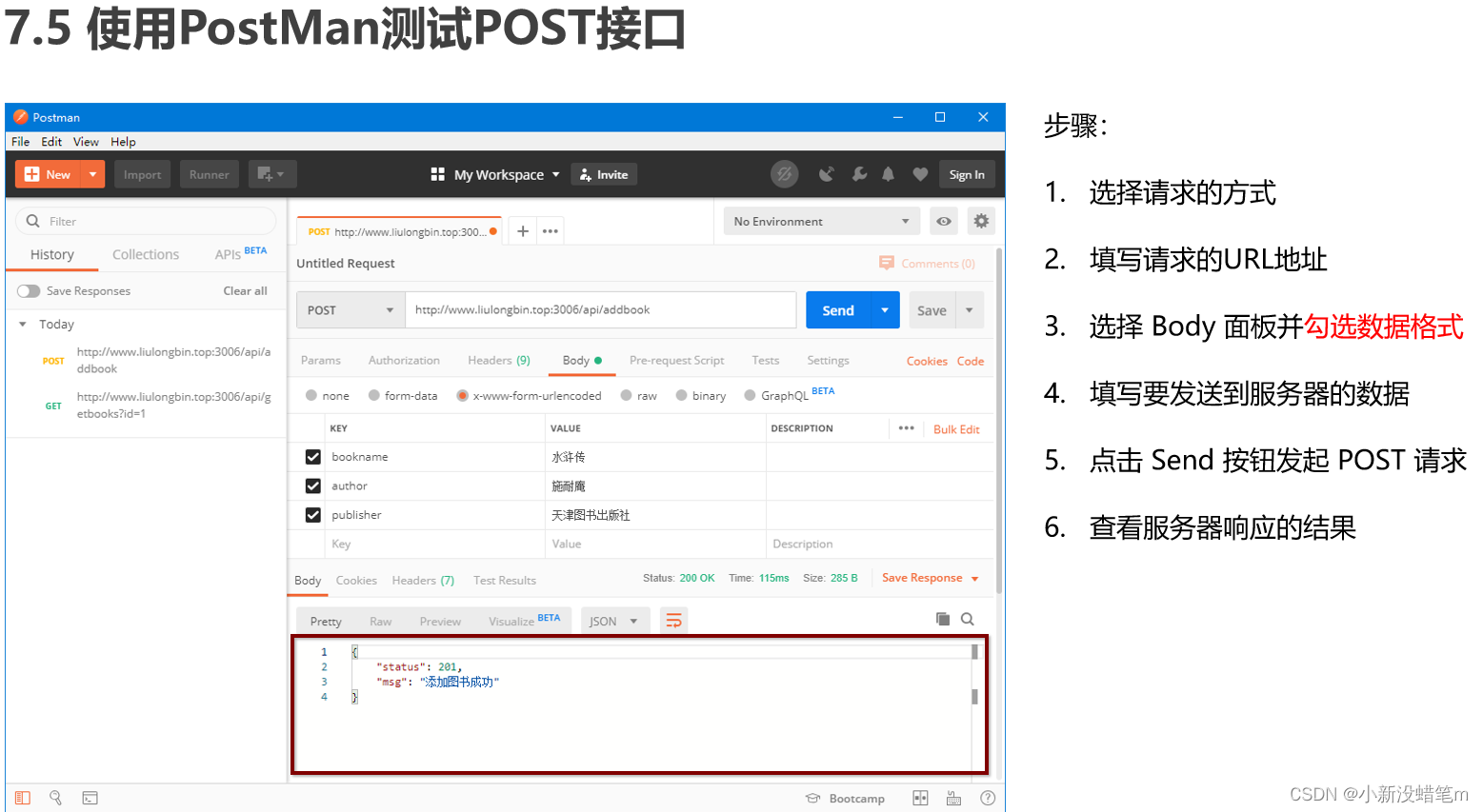
Task: Search the response with magnifier icon
Action: (968, 619)
